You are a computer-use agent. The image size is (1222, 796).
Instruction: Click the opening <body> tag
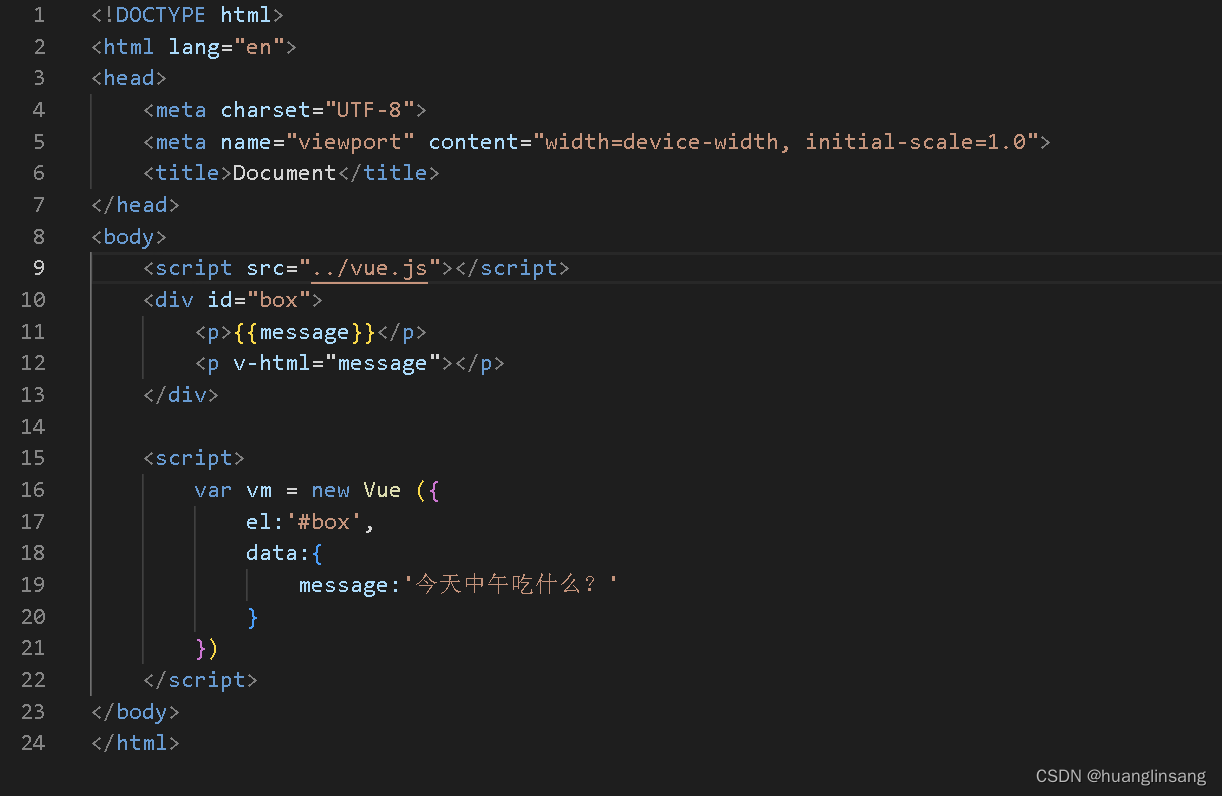(129, 237)
